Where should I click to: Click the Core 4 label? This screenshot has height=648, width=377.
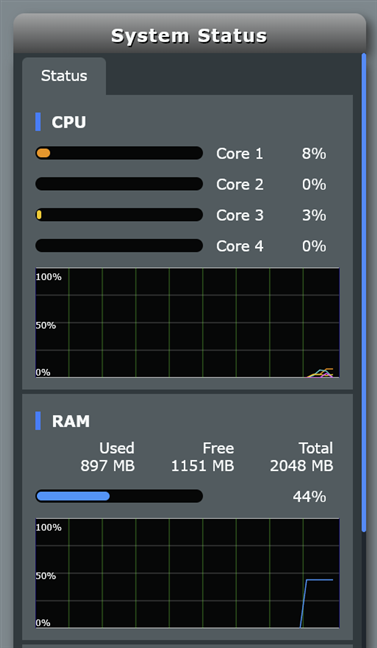(x=240, y=246)
